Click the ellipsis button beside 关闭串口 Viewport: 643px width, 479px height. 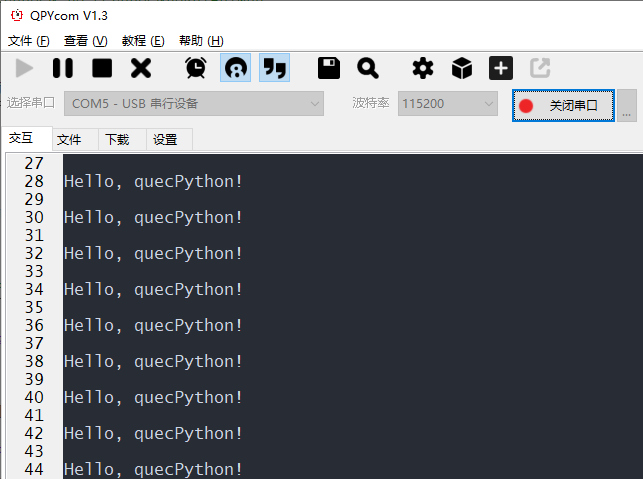pyautogui.click(x=627, y=105)
